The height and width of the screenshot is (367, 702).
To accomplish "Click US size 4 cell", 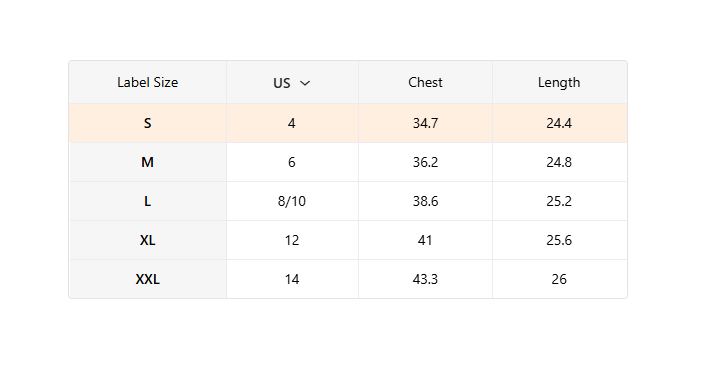I will 292,123.
